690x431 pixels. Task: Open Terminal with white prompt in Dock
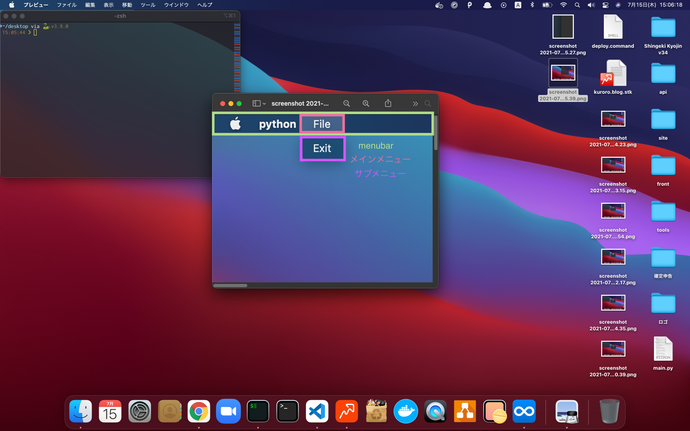point(287,411)
